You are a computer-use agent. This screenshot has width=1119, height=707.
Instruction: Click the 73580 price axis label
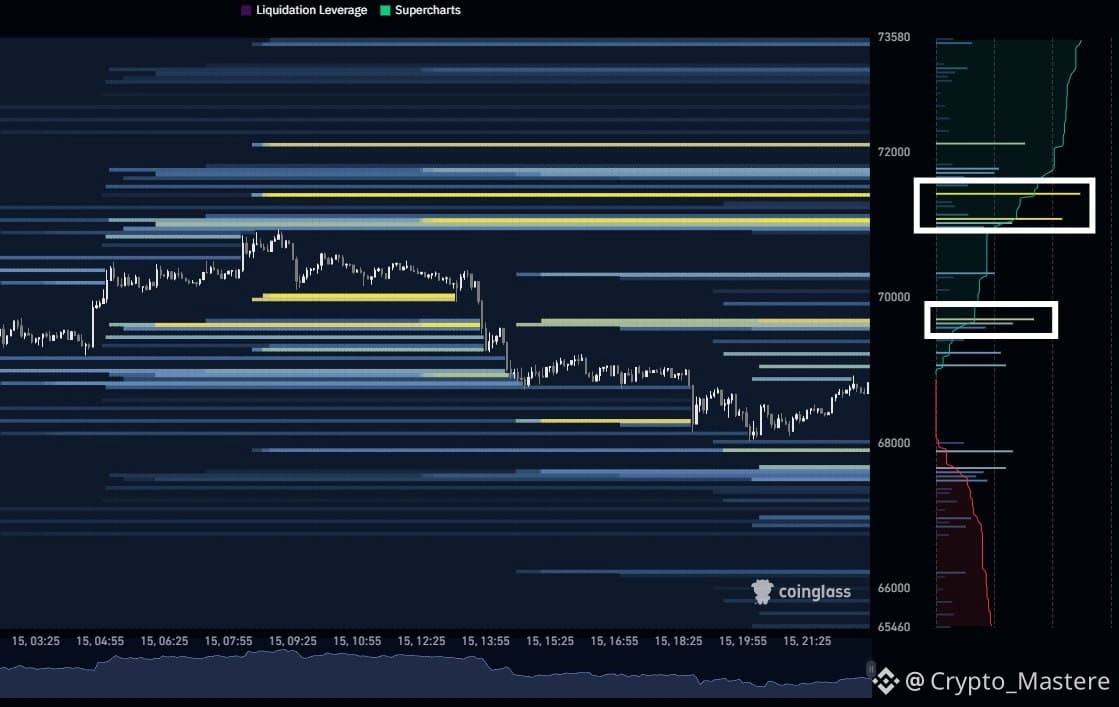coord(893,37)
